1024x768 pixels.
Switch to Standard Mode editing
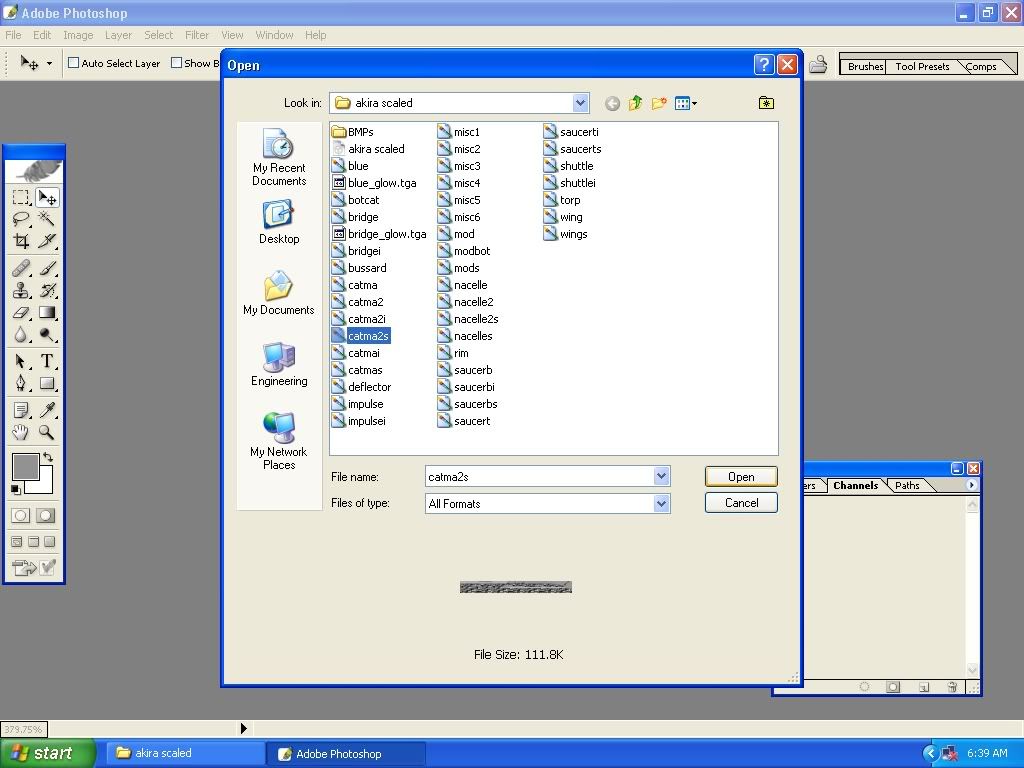point(21,516)
